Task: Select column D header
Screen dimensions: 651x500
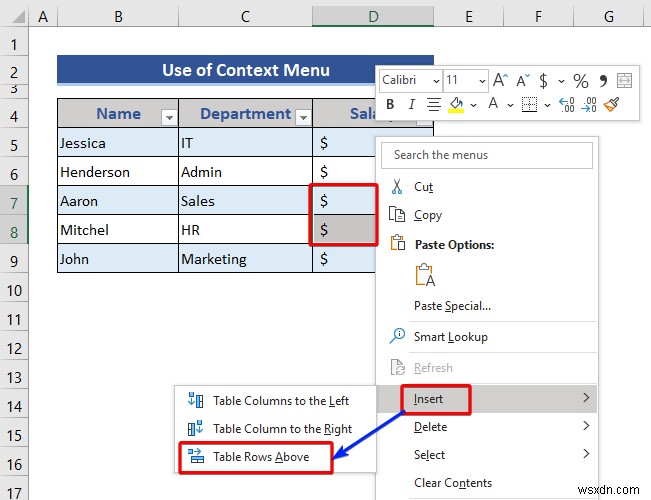Action: pos(373,17)
